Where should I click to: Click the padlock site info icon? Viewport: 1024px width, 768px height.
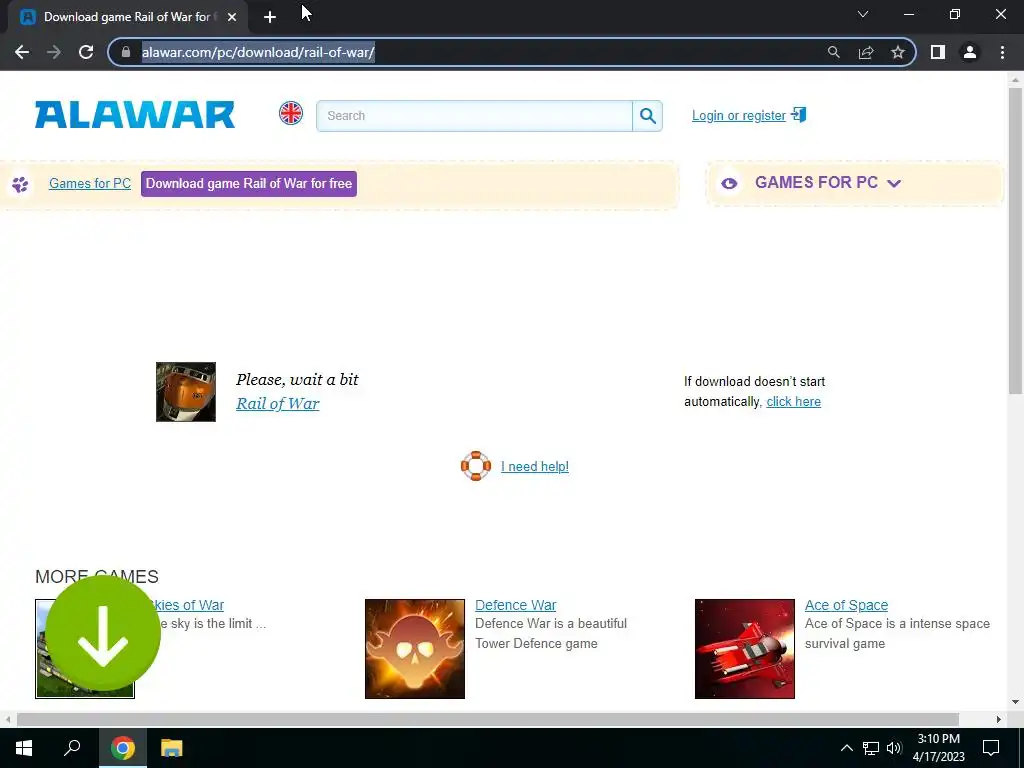(126, 52)
